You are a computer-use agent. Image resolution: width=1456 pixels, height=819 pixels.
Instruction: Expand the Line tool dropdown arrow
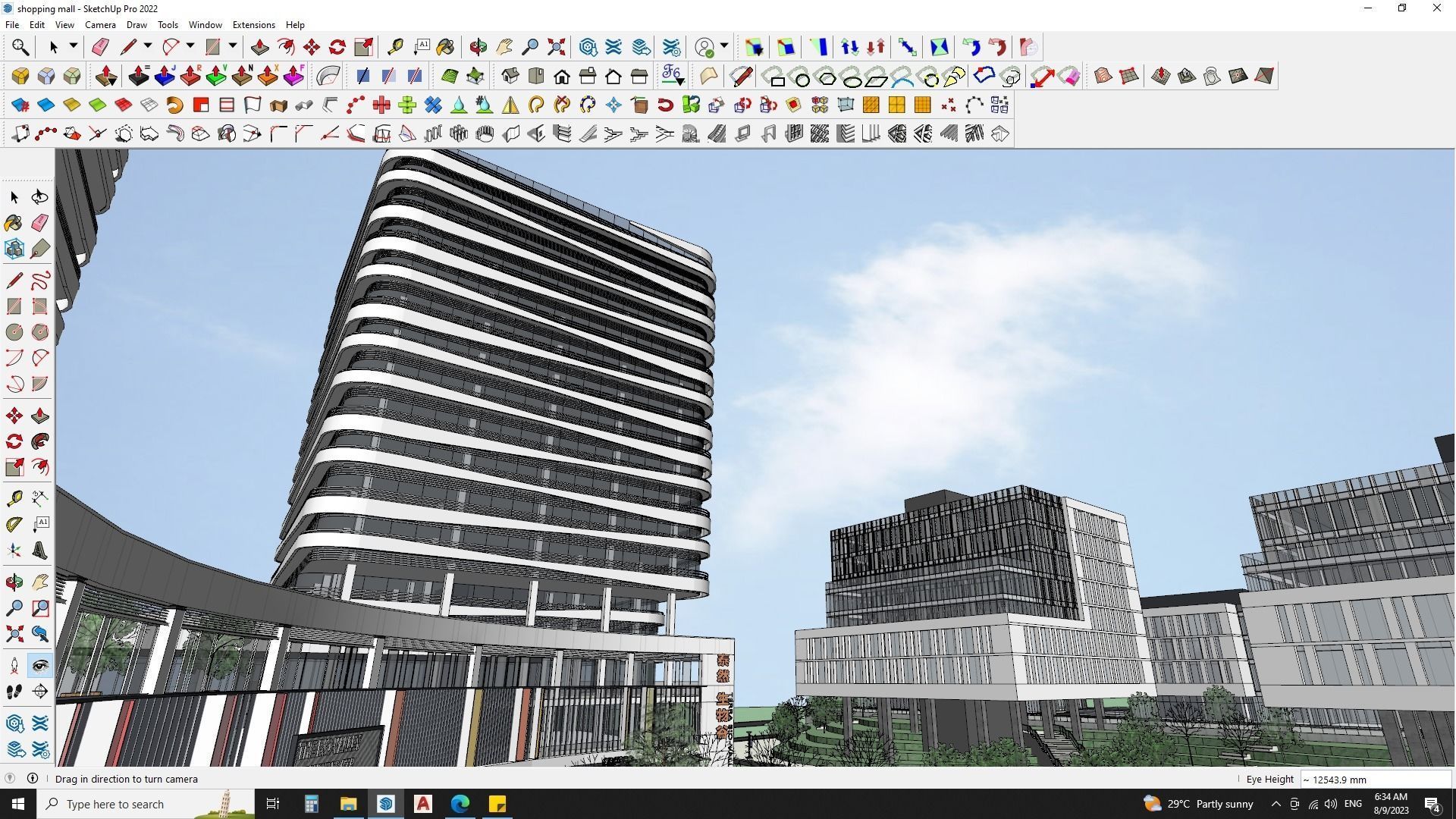click(x=148, y=46)
